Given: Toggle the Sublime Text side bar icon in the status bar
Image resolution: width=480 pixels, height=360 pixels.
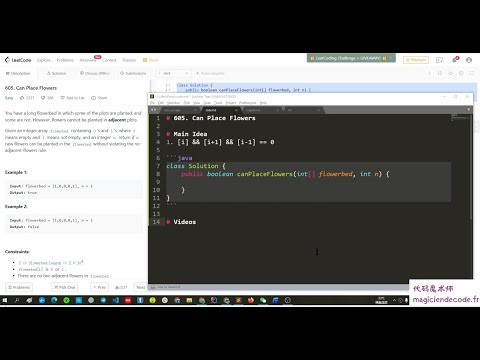Looking at the screenshot, I should pos(153,287).
